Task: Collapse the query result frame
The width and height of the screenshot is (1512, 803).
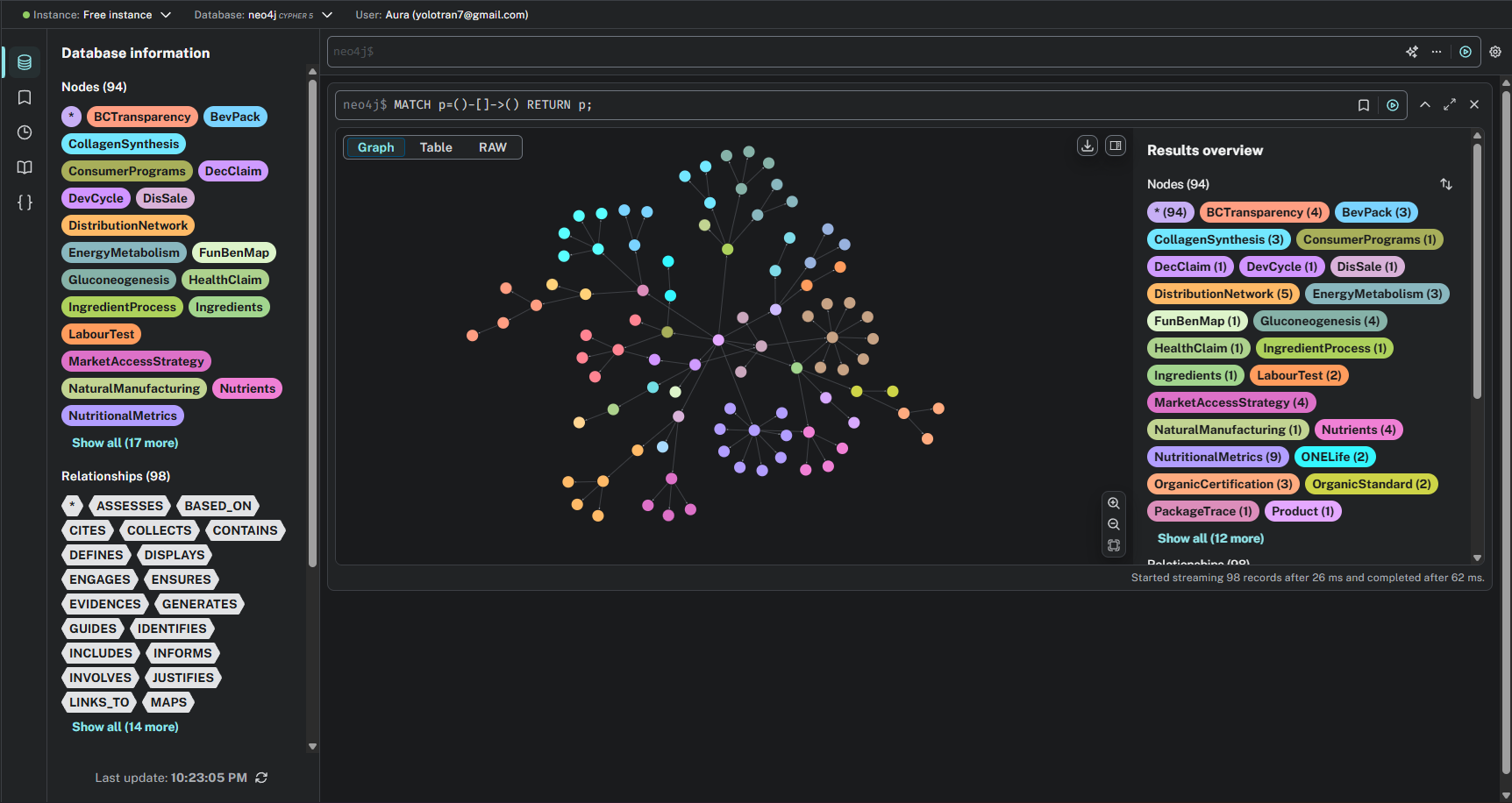Action: coord(1425,104)
